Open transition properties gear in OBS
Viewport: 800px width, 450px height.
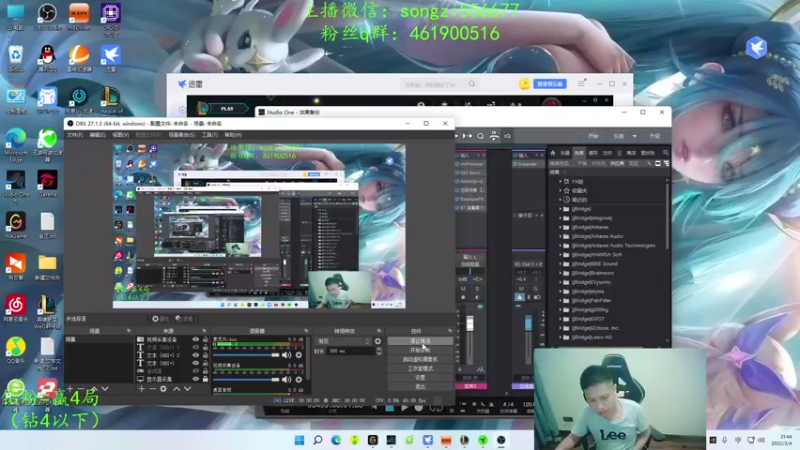[378, 341]
